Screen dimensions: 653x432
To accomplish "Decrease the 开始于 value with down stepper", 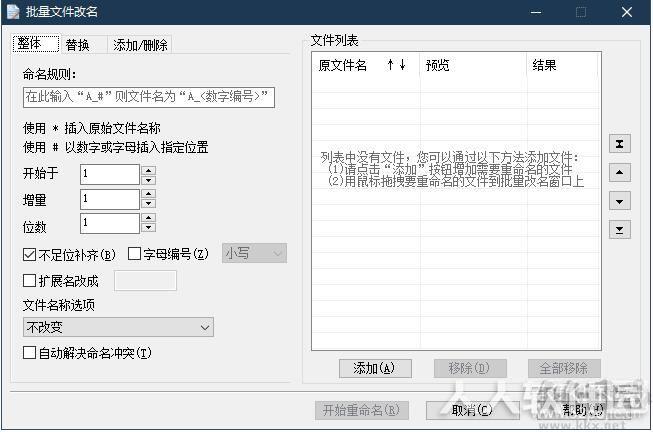I will point(149,180).
